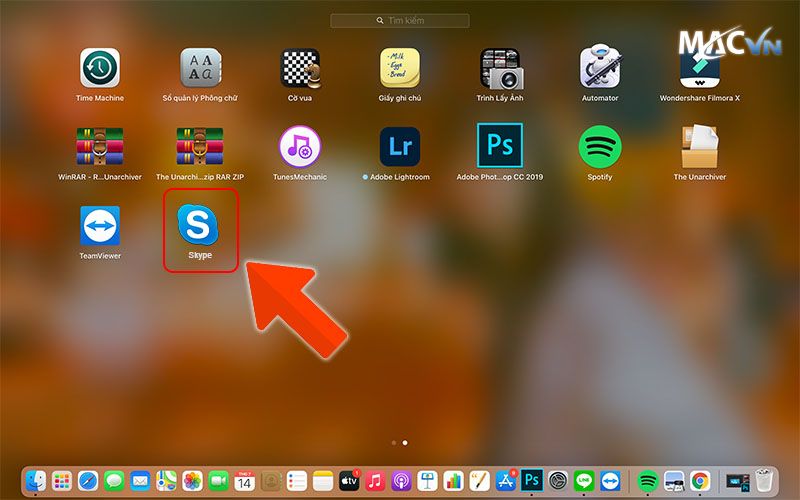This screenshot has height=500, width=800.
Task: Launch Time Machine app
Action: 100,68
